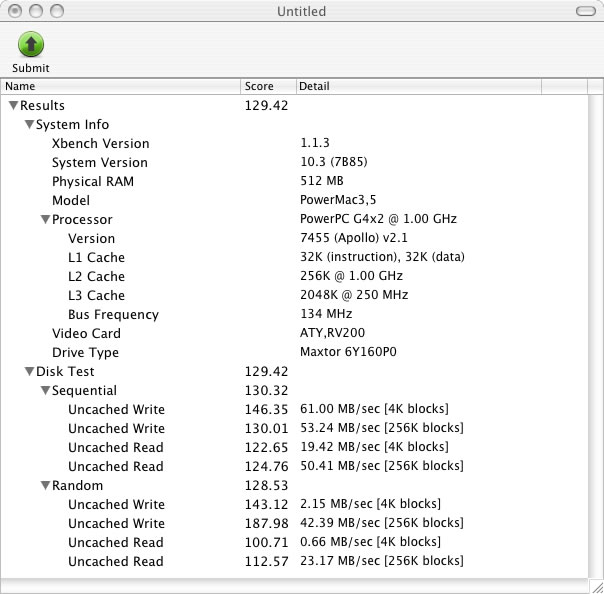
Task: Click the score value 143.12
Action: pyautogui.click(x=267, y=505)
